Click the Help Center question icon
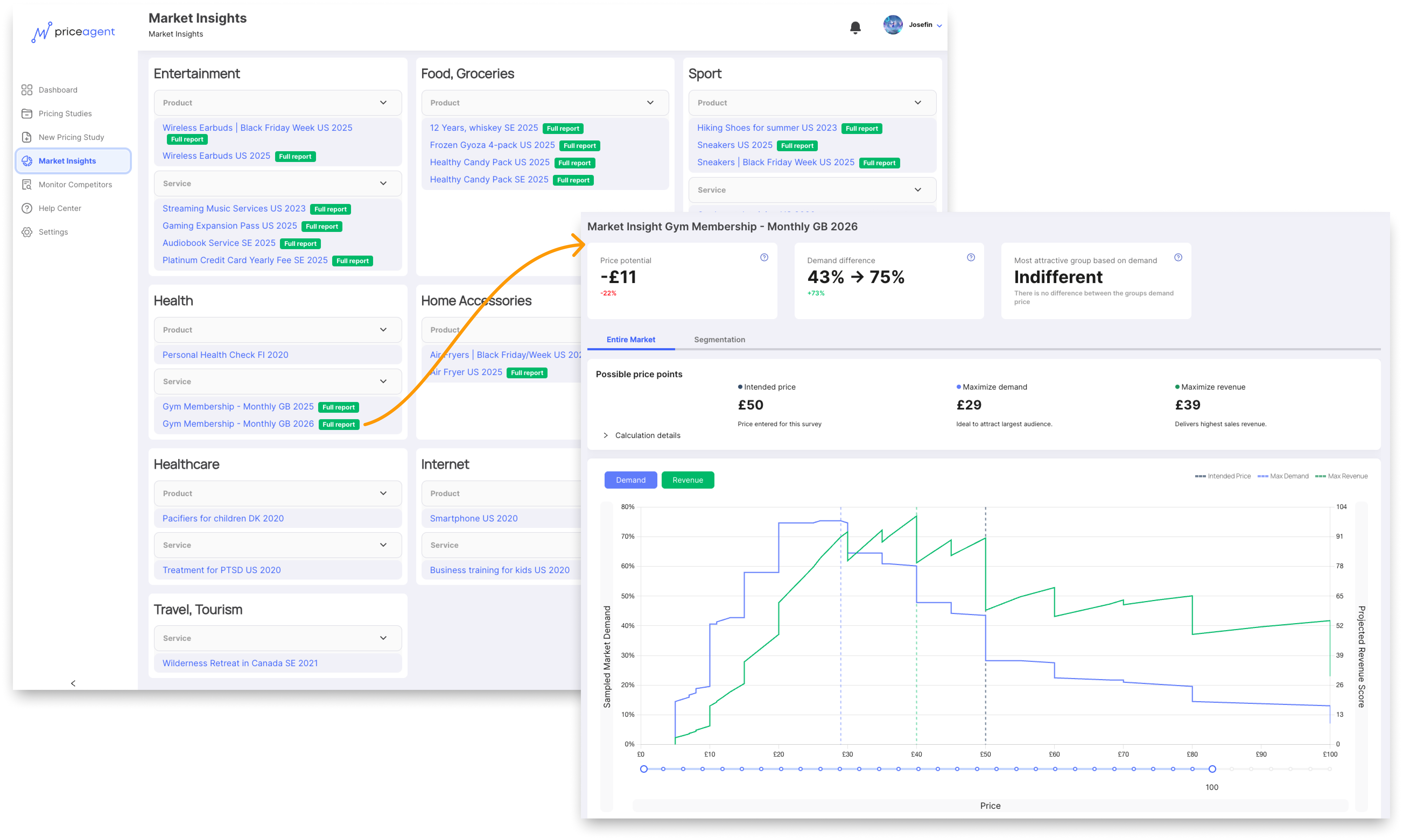Viewport: 1403px width, 840px height. pos(27,208)
